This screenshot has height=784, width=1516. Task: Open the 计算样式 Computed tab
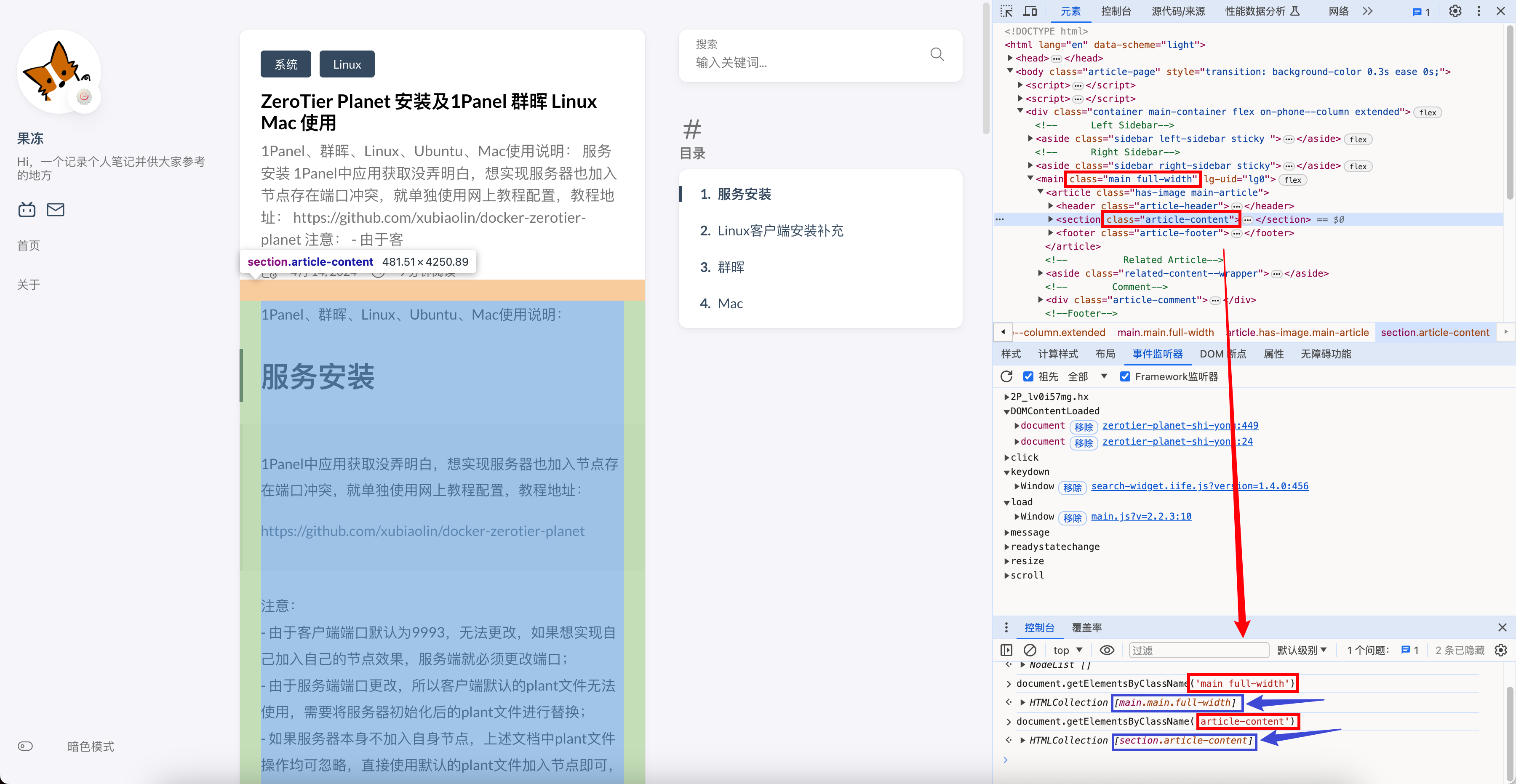point(1057,354)
